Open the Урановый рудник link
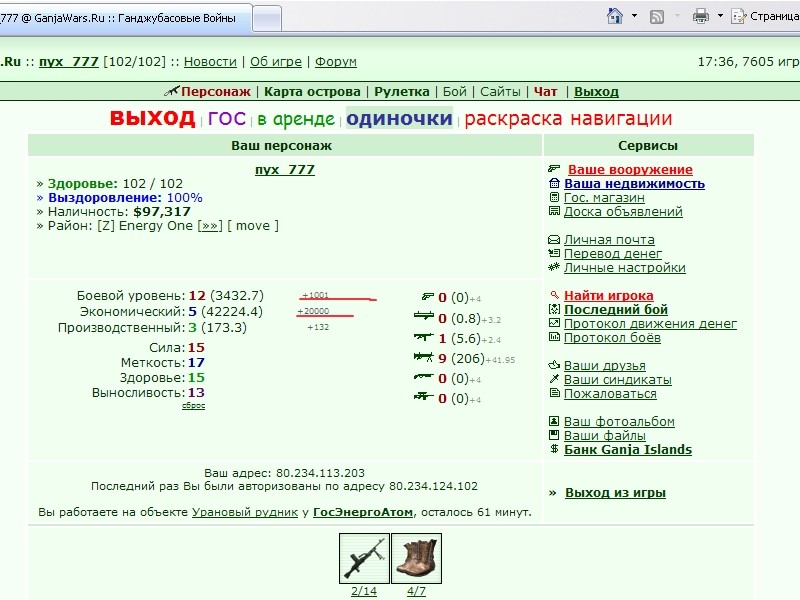 pyautogui.click(x=245, y=512)
